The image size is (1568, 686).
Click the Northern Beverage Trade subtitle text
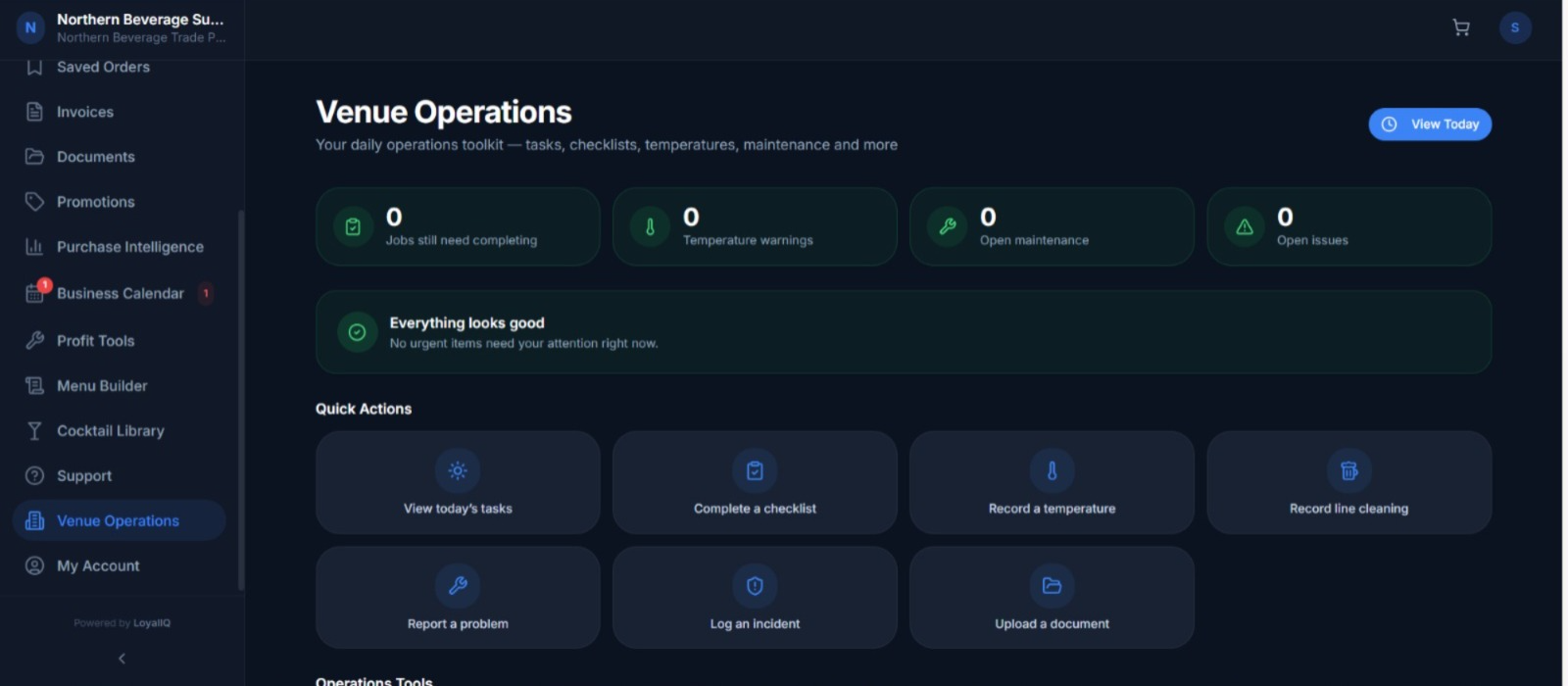141,37
